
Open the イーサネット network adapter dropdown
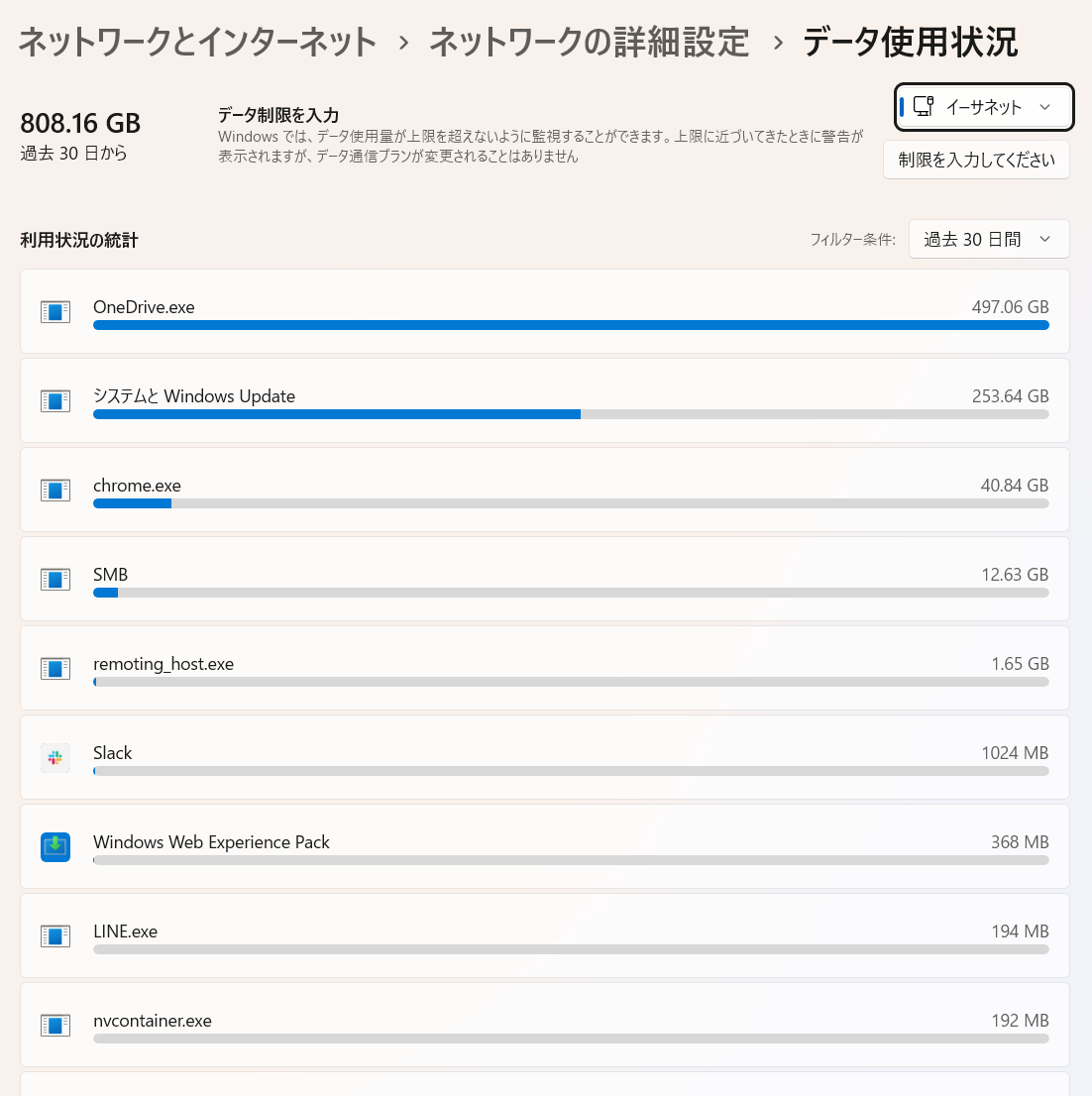(x=983, y=106)
